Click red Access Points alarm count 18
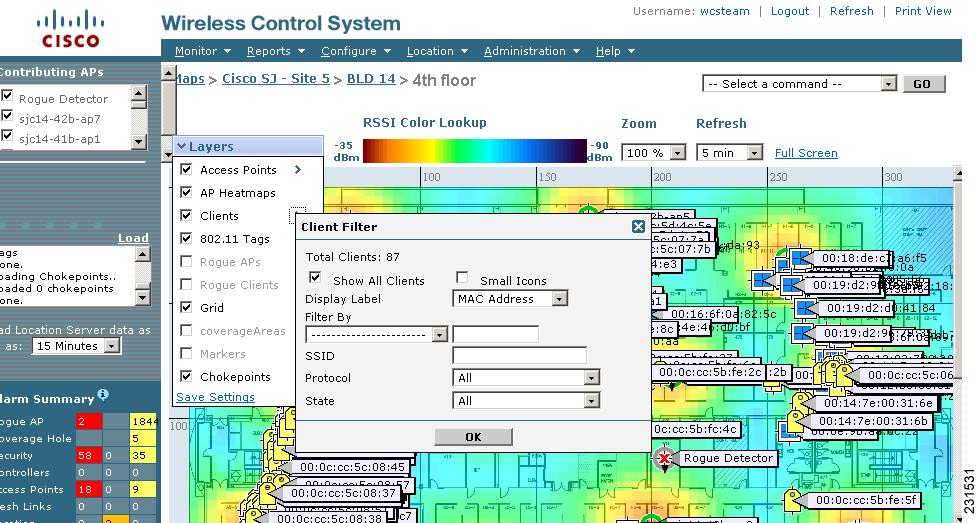The height and width of the screenshot is (523, 979). coord(88,489)
